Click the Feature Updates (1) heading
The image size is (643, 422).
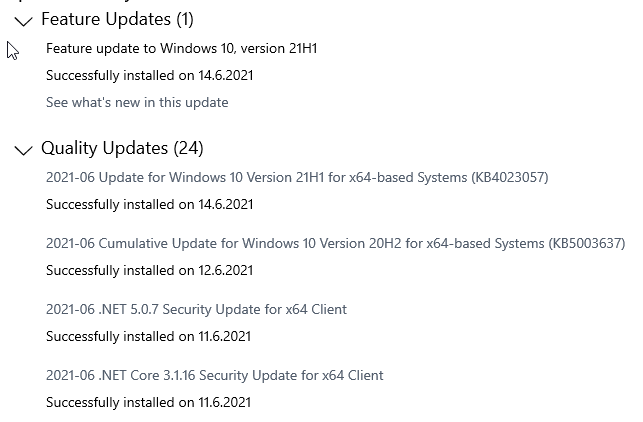(x=117, y=19)
